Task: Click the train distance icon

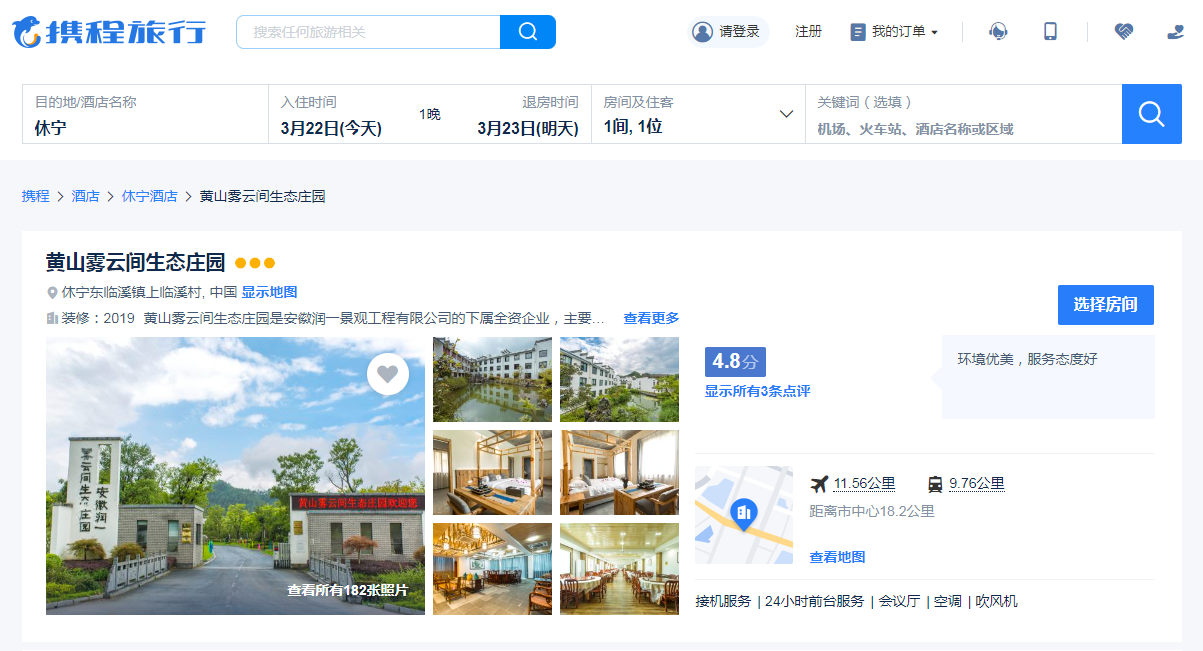Action: pyautogui.click(x=935, y=484)
